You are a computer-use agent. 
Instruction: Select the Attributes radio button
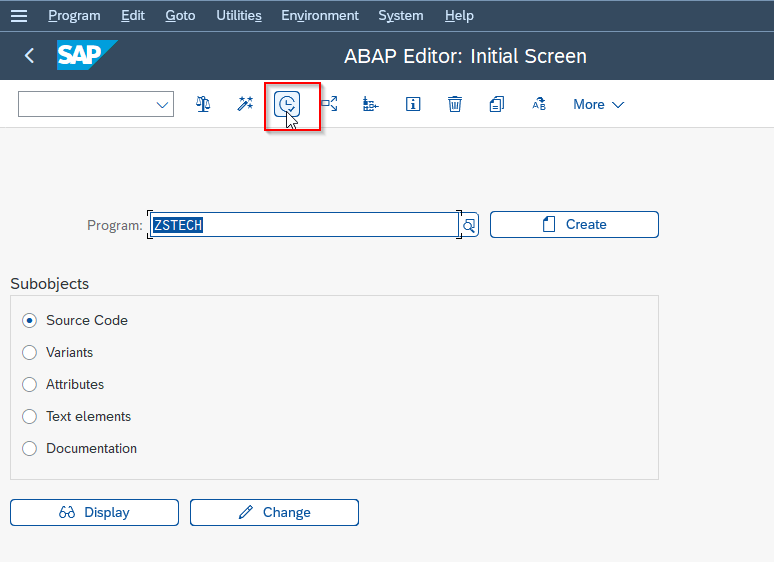[30, 384]
